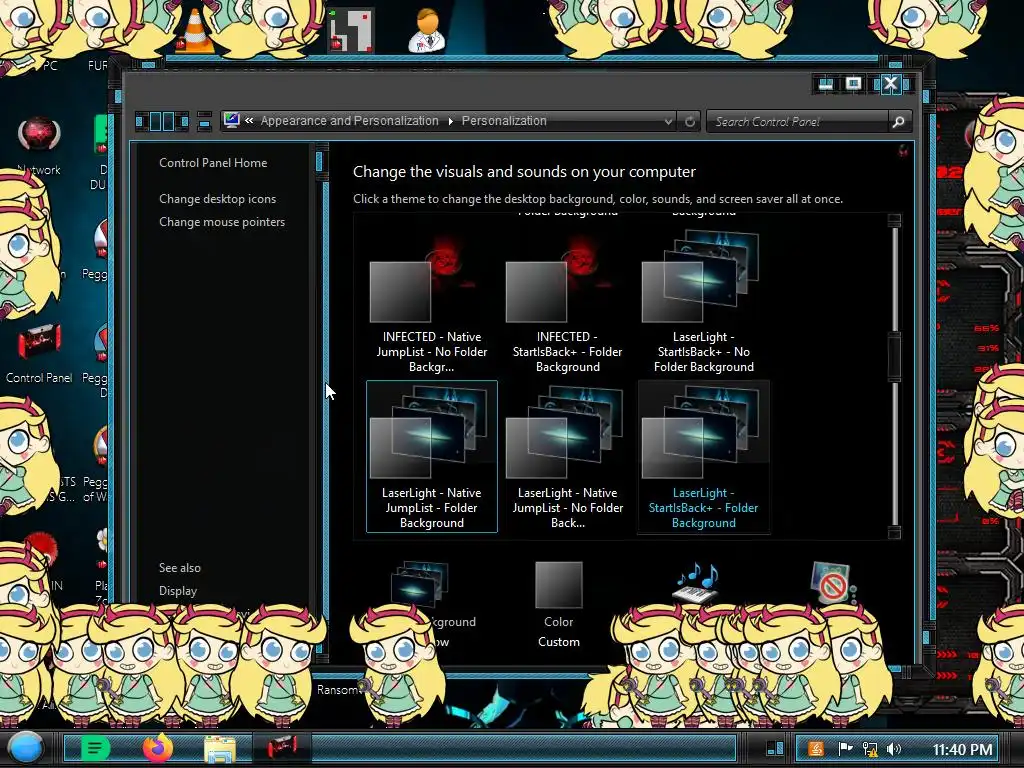Click the help icon in Personalization window
The width and height of the screenshot is (1024, 768).
coord(903,151)
